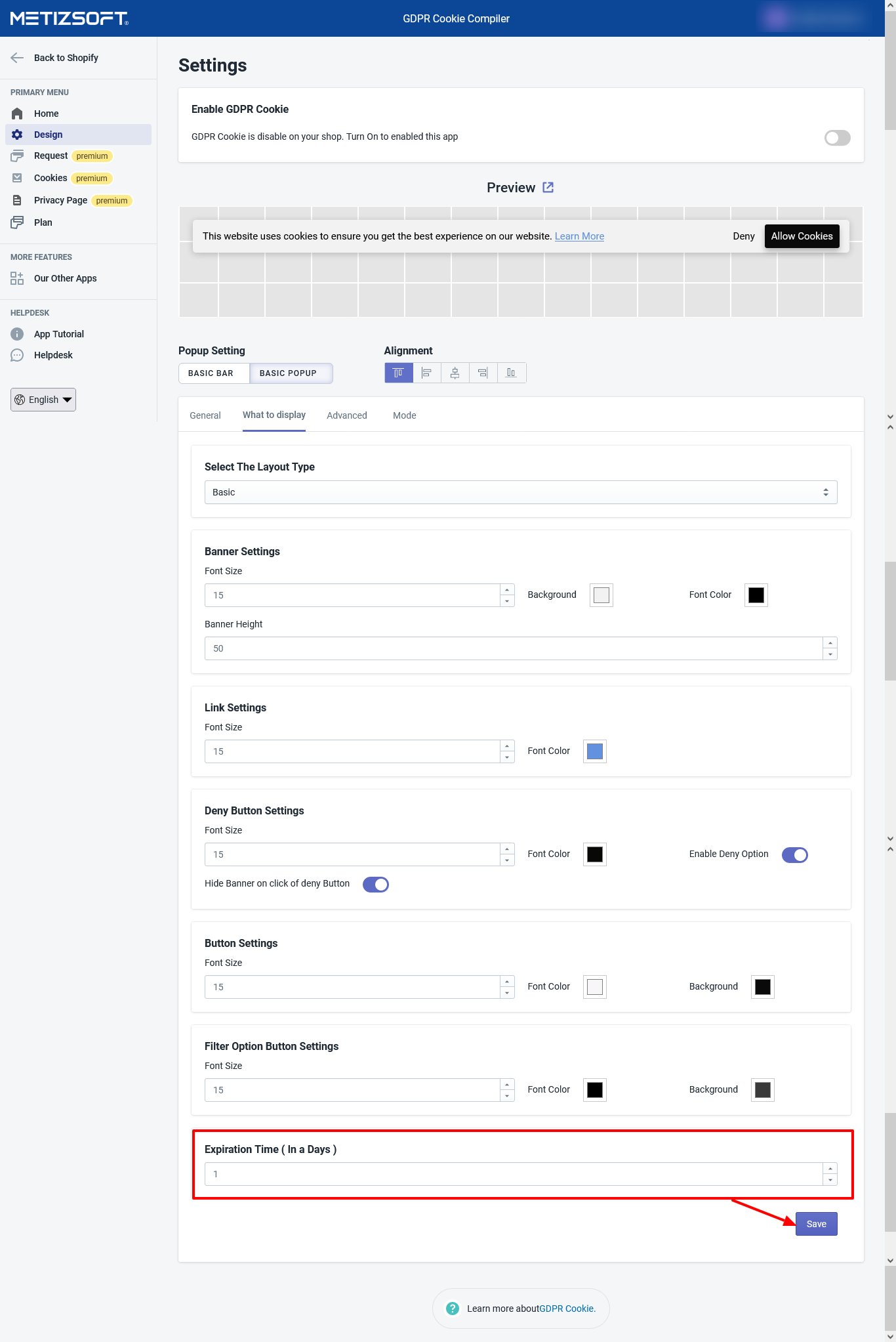Open the Link Settings blue font color swatch

595,751
